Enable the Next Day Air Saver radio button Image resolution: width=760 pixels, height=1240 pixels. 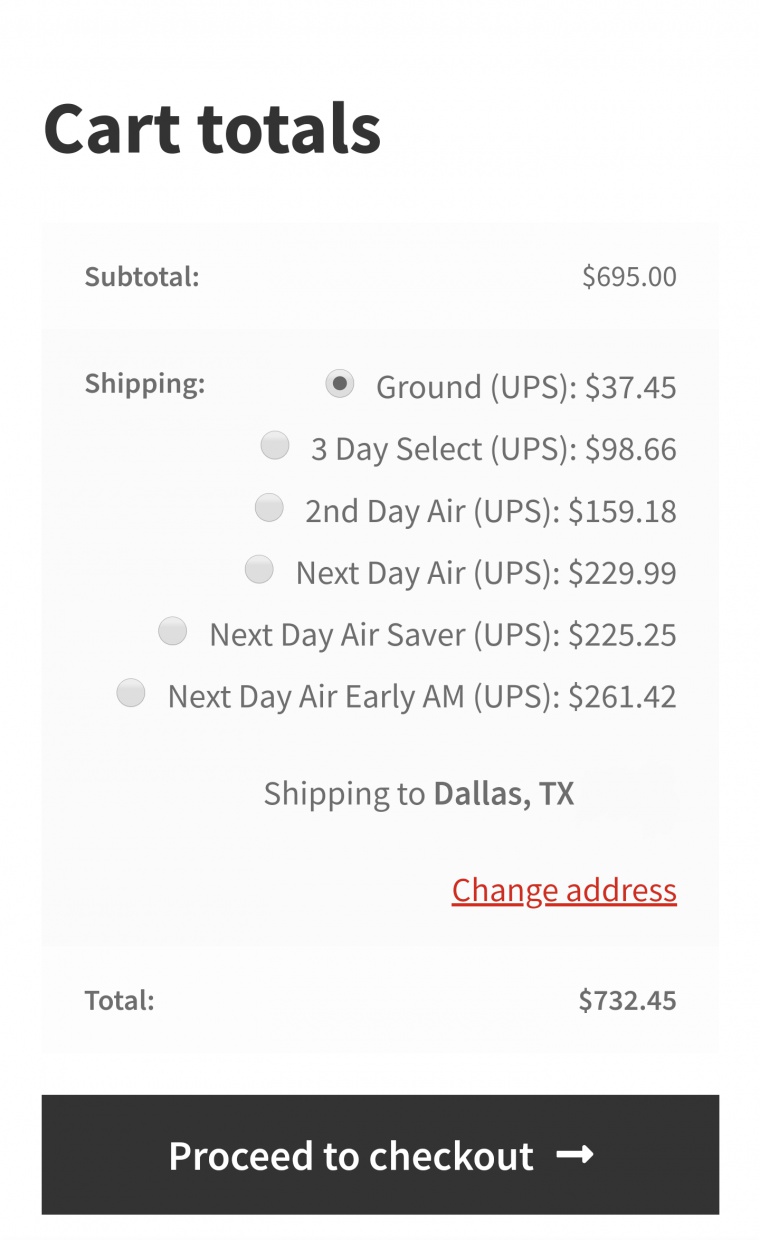(x=173, y=632)
